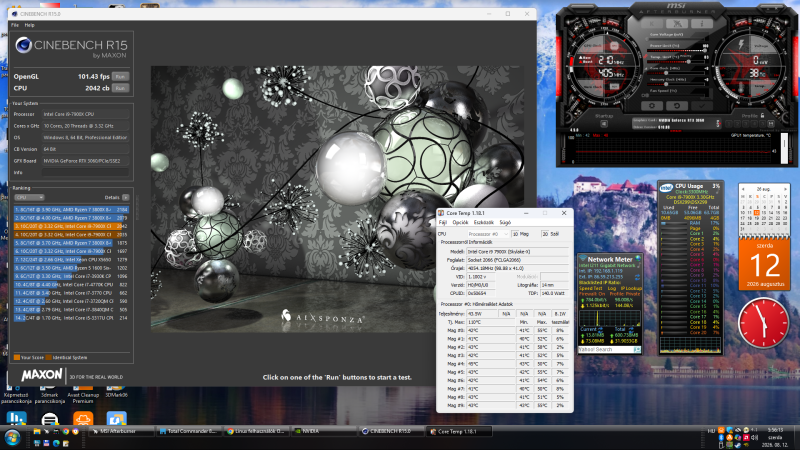Open MSI Afterburner information button
This screenshot has width=800, height=450.
point(702,24)
